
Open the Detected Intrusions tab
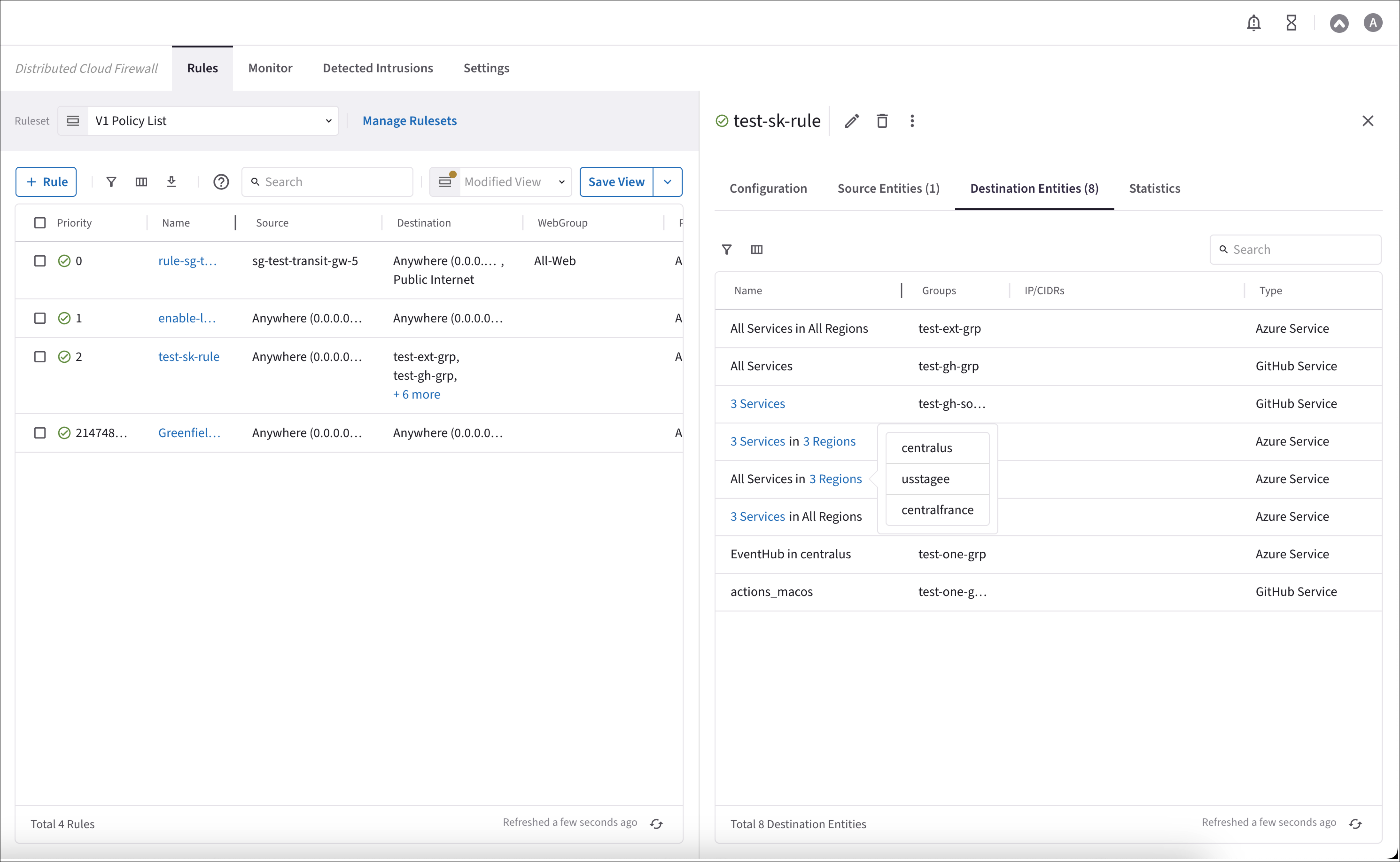[377, 68]
